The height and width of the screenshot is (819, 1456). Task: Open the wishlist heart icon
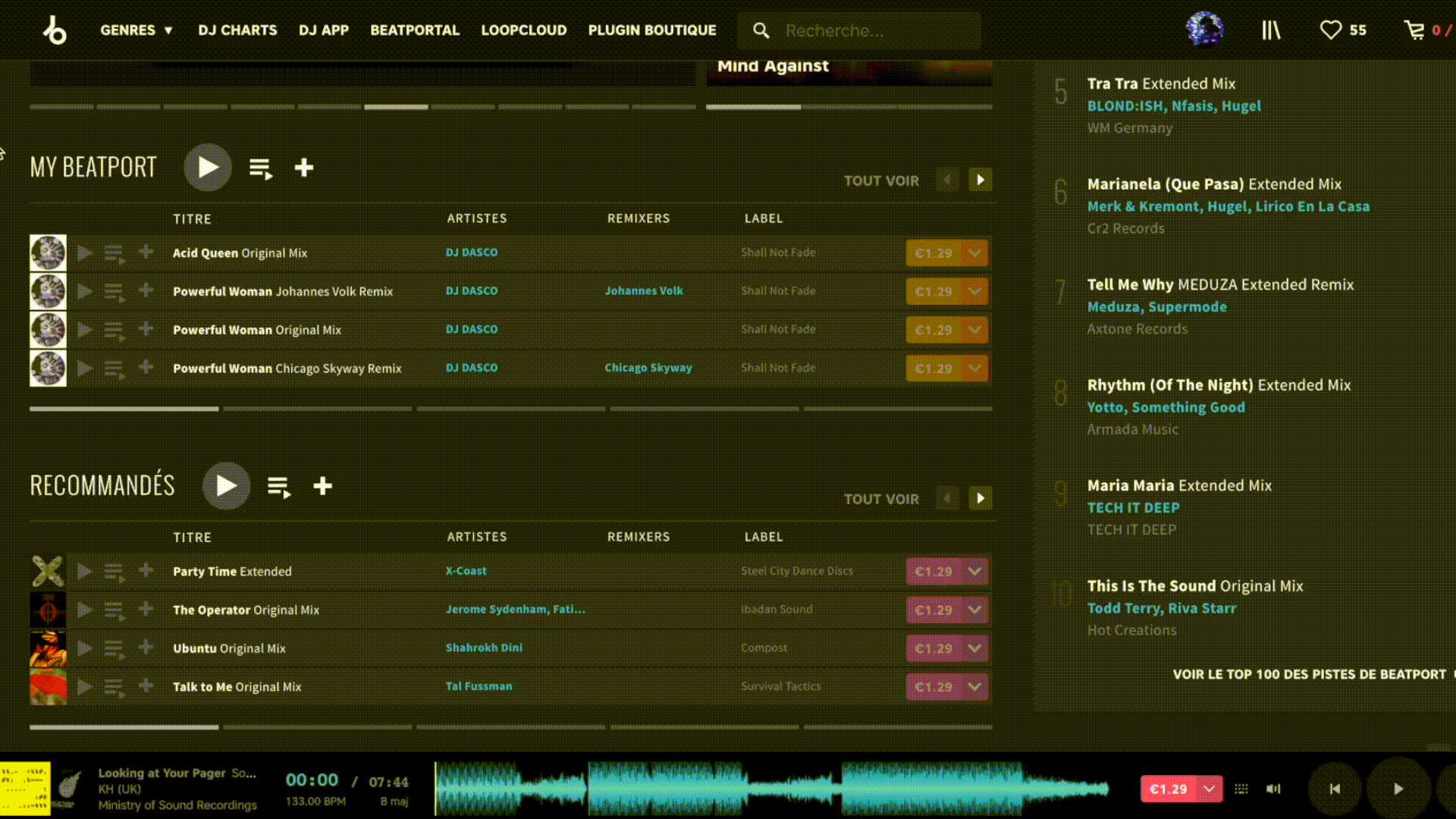(x=1330, y=30)
